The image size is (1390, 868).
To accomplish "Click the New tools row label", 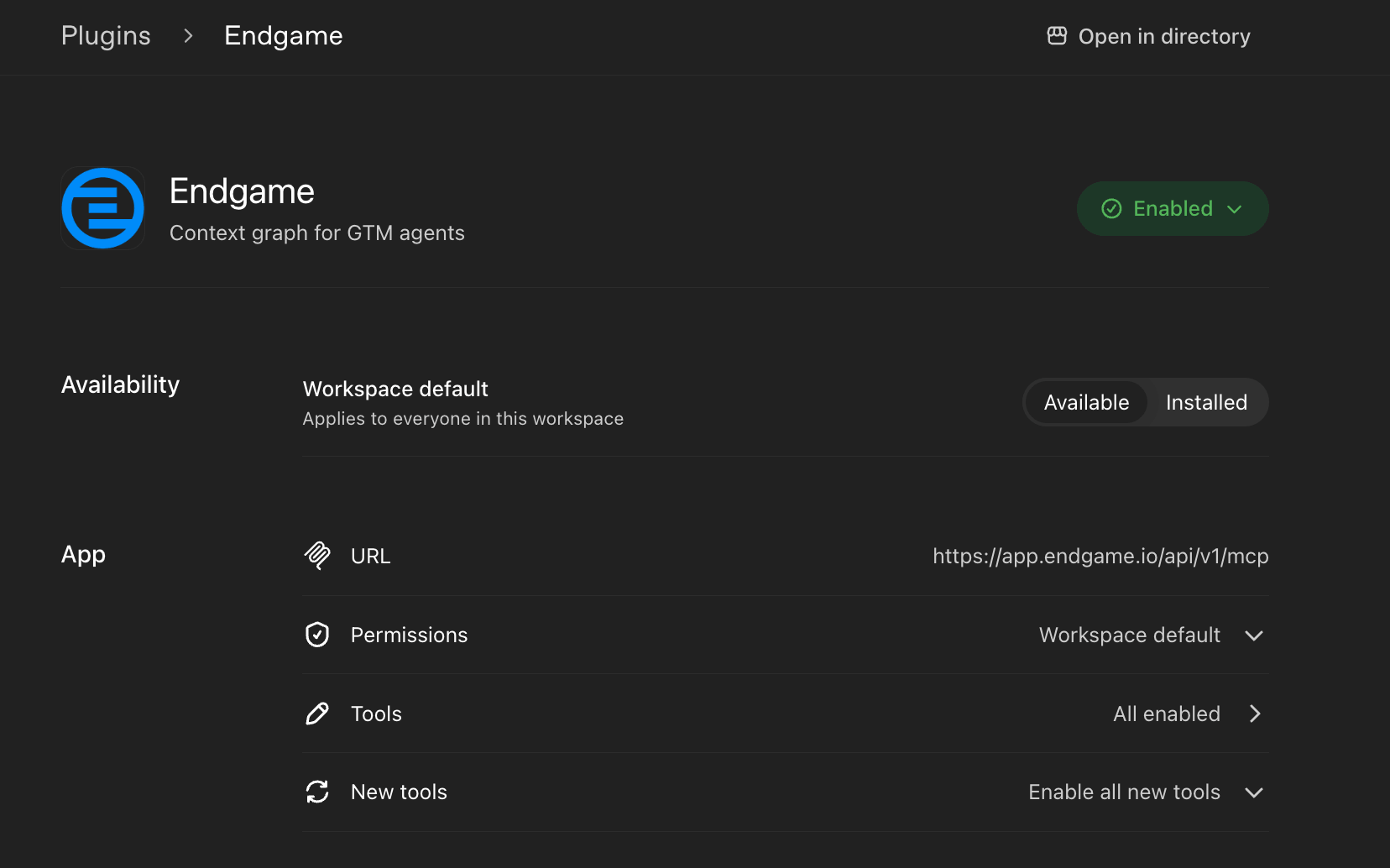I will (x=399, y=792).
